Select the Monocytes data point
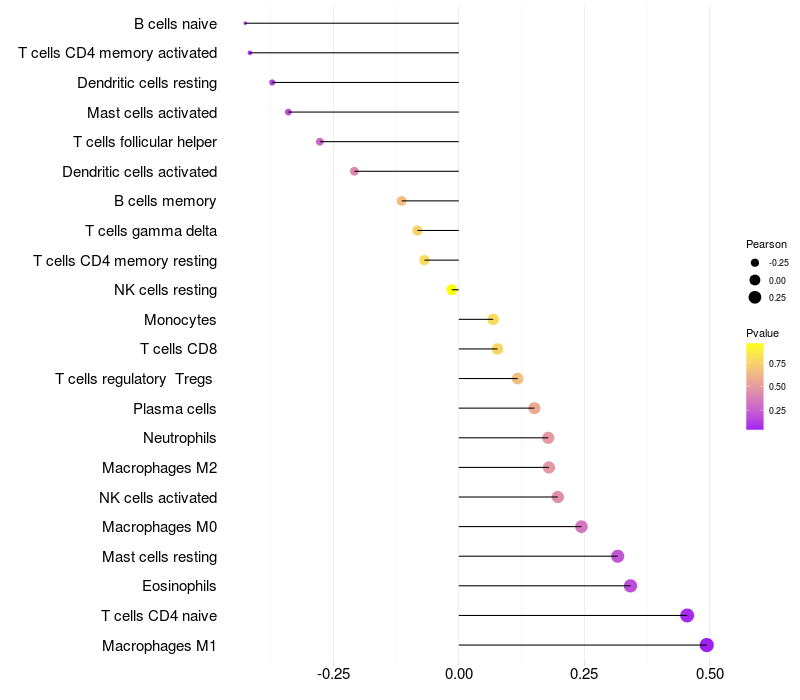Screen dimensions: 800x700 tap(493, 319)
